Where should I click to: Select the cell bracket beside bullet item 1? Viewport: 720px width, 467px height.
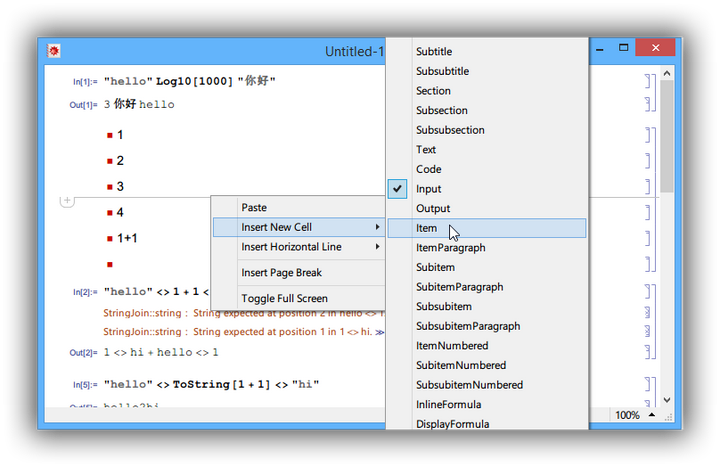[x=648, y=135]
